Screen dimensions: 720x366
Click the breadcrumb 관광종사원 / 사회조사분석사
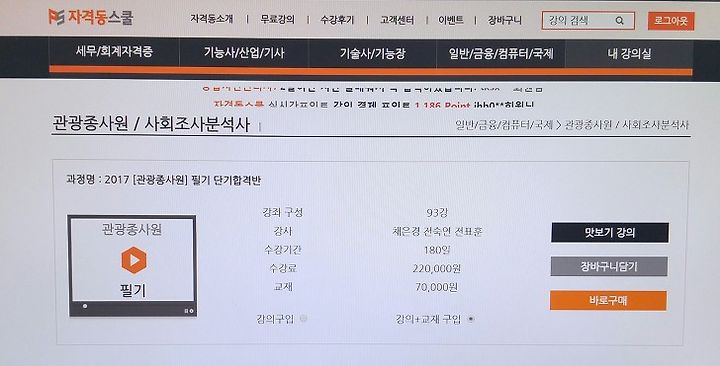[627, 125]
